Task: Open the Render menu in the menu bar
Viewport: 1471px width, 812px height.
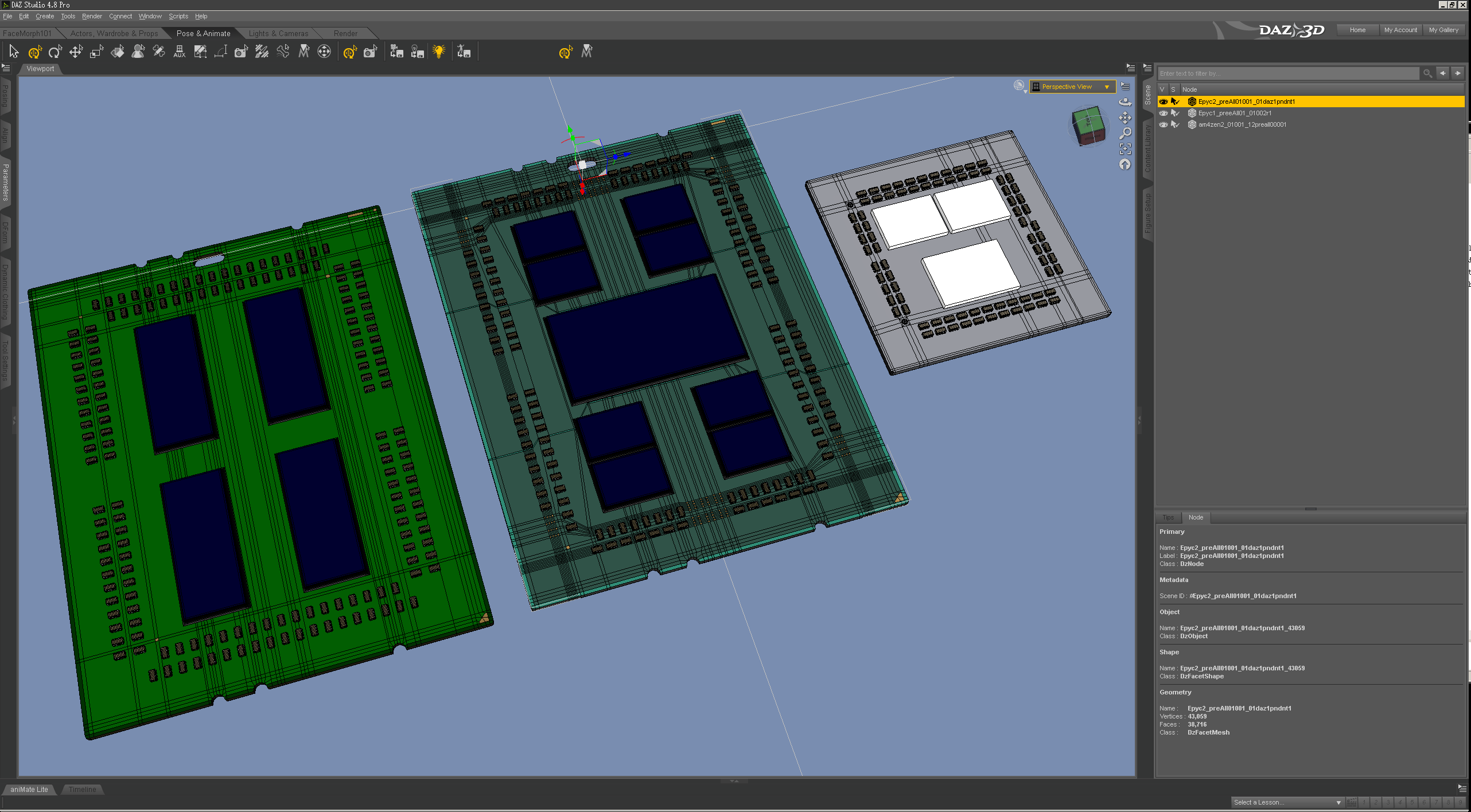Action: coord(92,16)
